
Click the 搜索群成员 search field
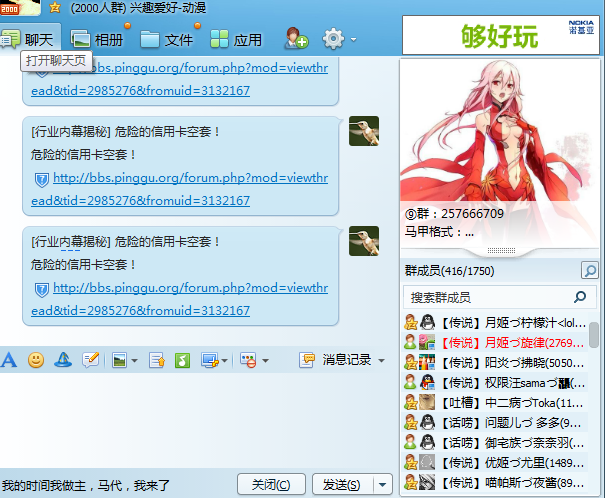pos(500,297)
